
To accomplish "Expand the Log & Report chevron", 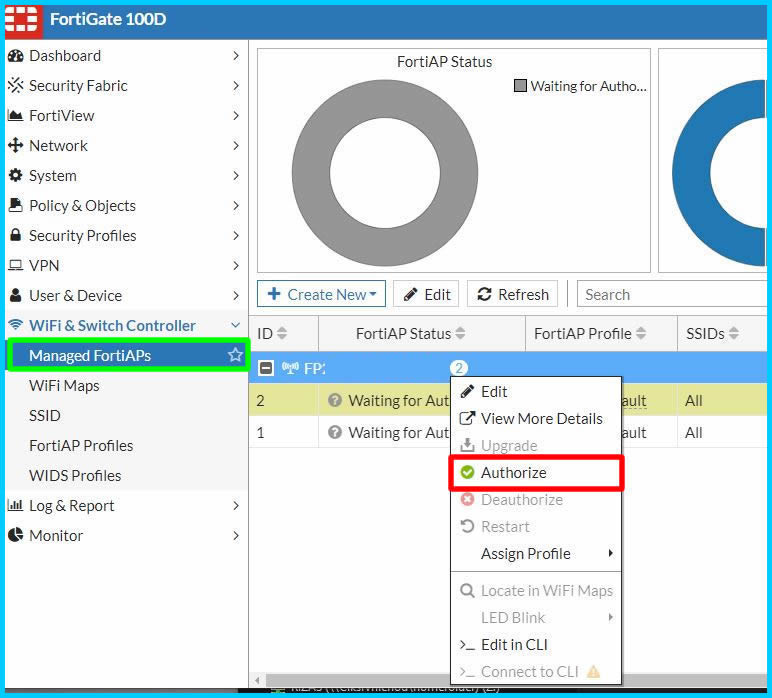I will point(236,505).
